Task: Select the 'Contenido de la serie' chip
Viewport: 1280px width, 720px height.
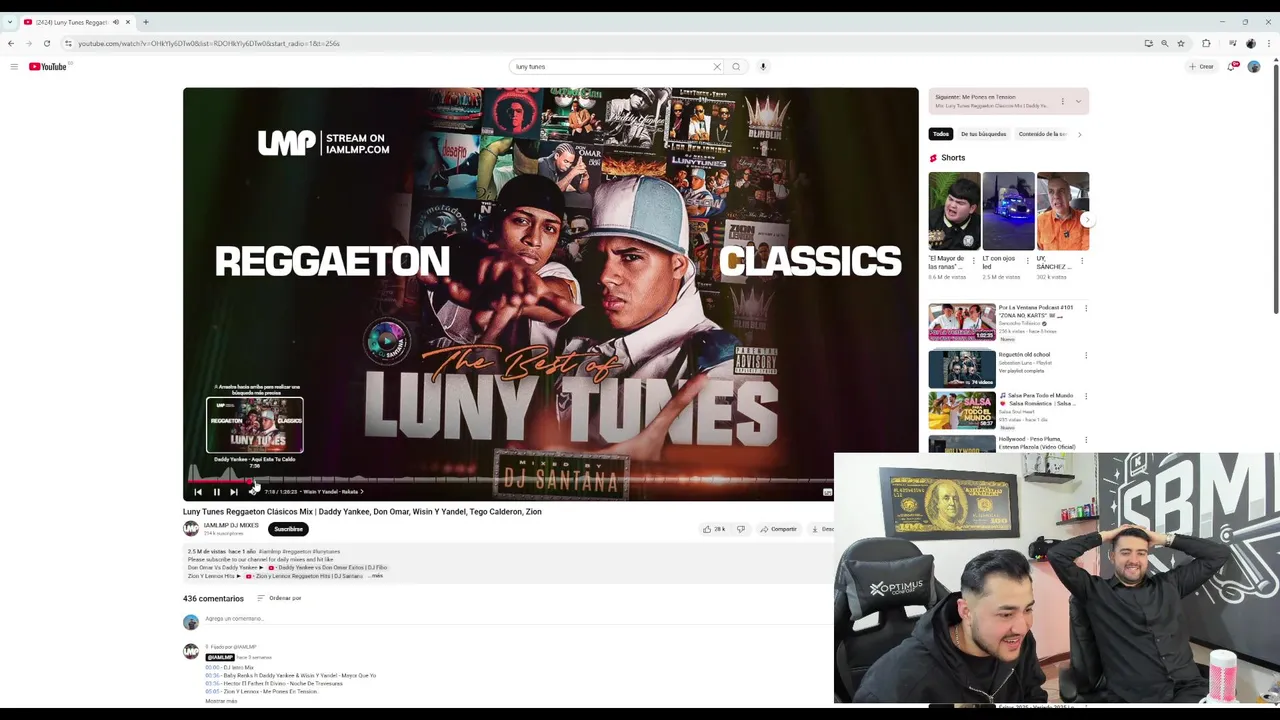Action: [x=1043, y=134]
